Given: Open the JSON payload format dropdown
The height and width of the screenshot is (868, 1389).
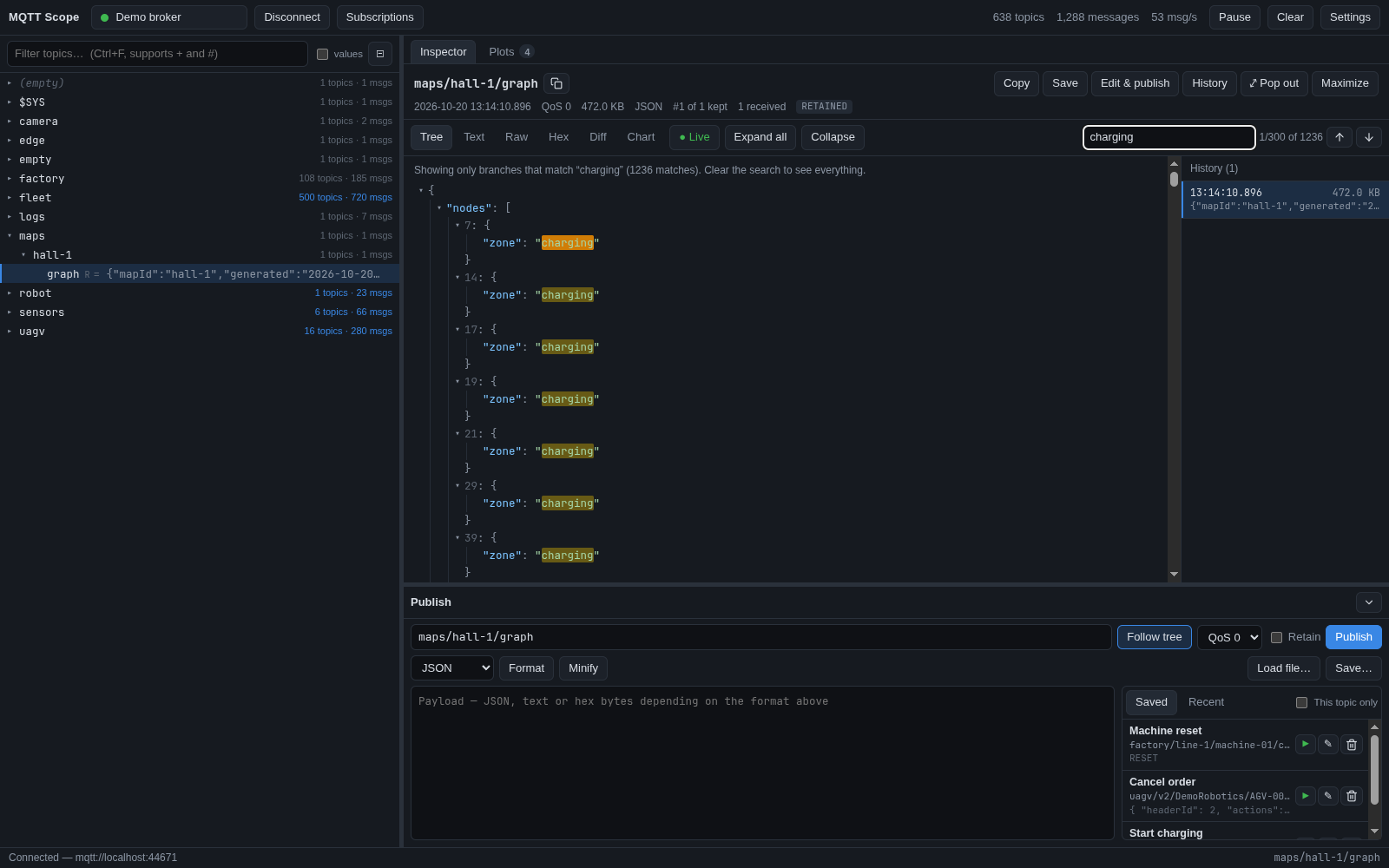Looking at the screenshot, I should (452, 668).
